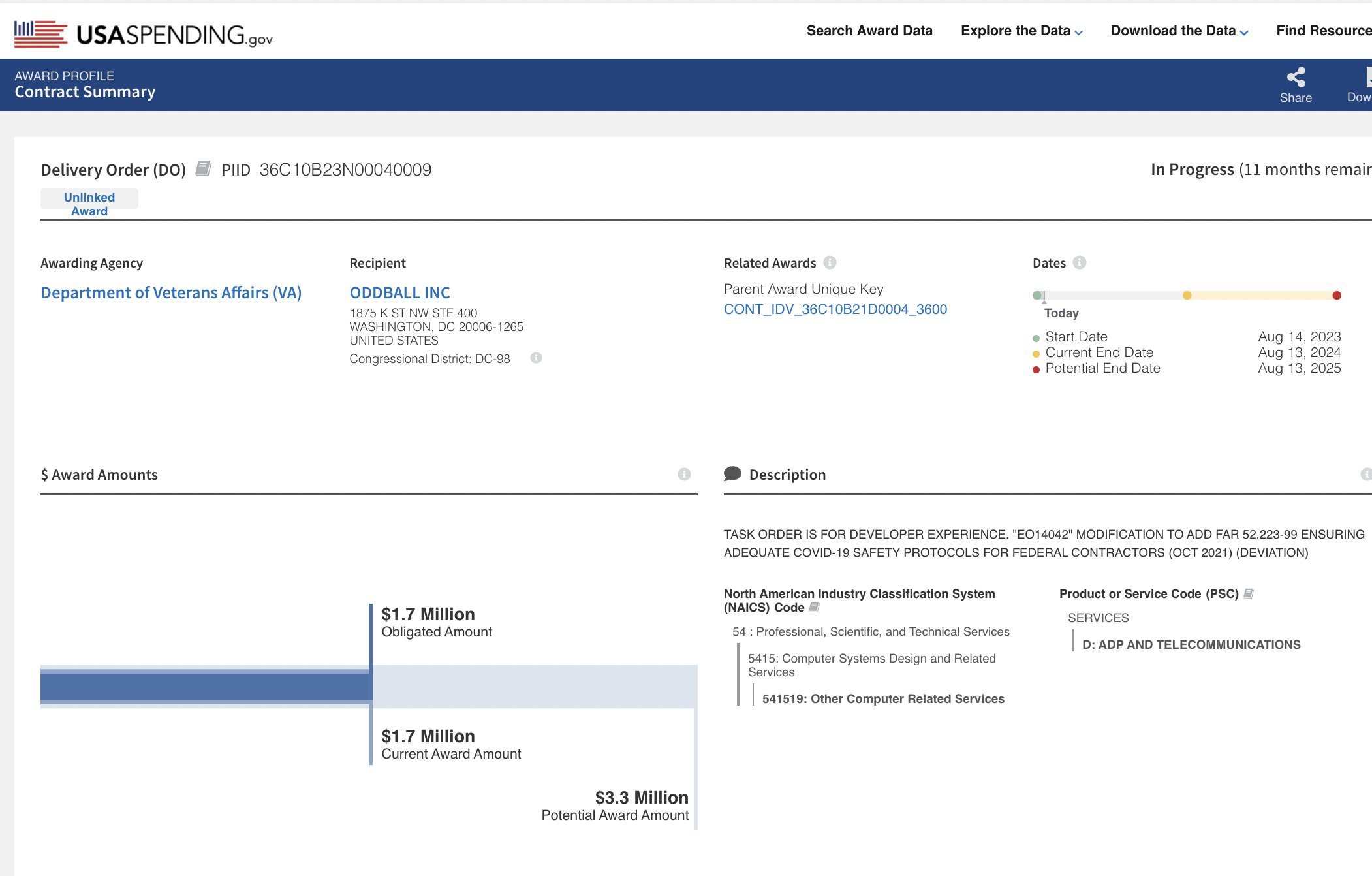
Task: Open the ODDBALL INC recipient link
Action: click(x=399, y=292)
